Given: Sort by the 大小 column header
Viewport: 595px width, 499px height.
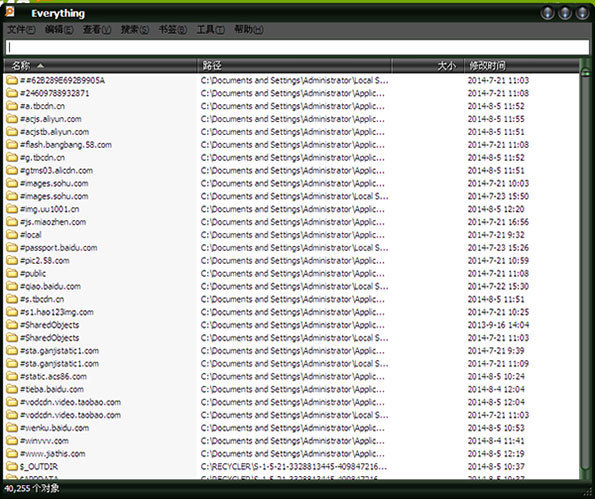Looking at the screenshot, I should click(x=428, y=66).
